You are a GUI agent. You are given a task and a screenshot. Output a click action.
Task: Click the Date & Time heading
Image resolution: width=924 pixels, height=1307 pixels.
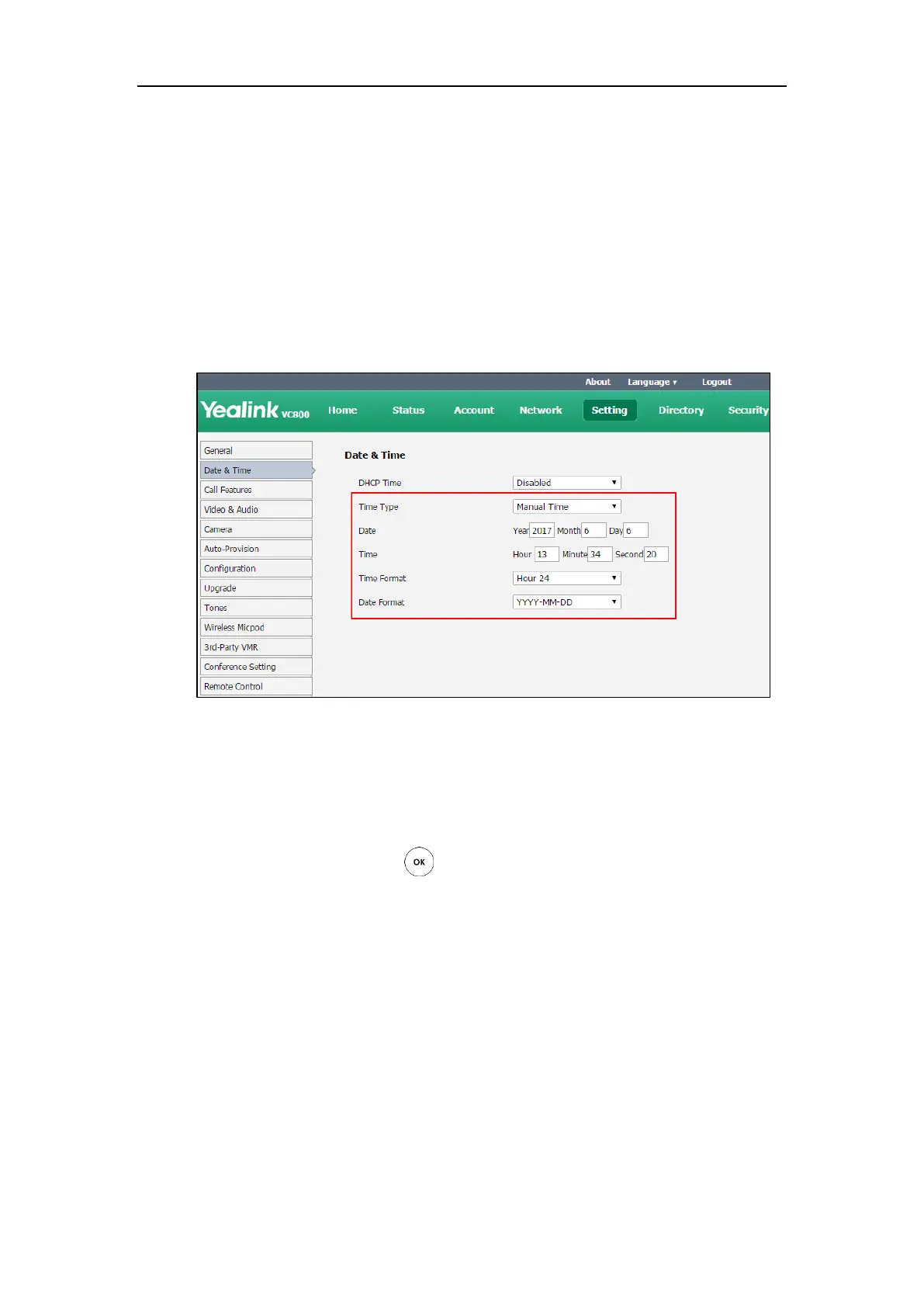[375, 456]
